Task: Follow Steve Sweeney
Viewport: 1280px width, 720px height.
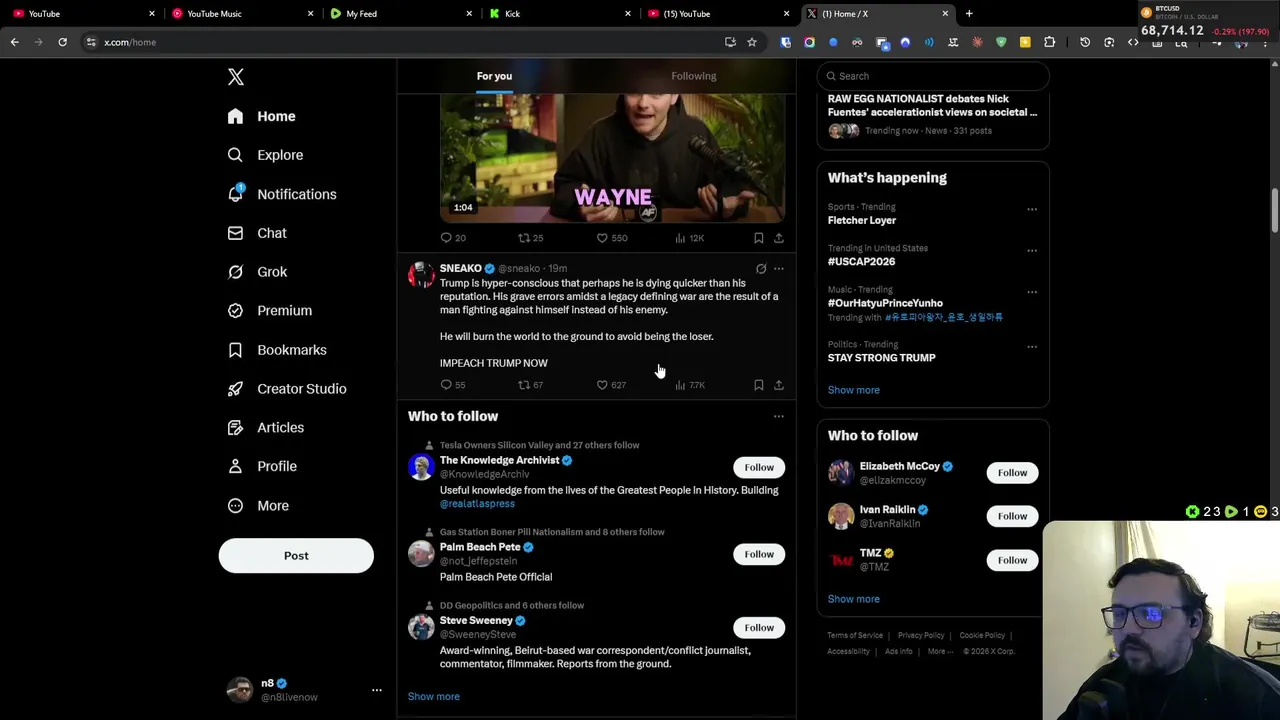Action: [759, 628]
